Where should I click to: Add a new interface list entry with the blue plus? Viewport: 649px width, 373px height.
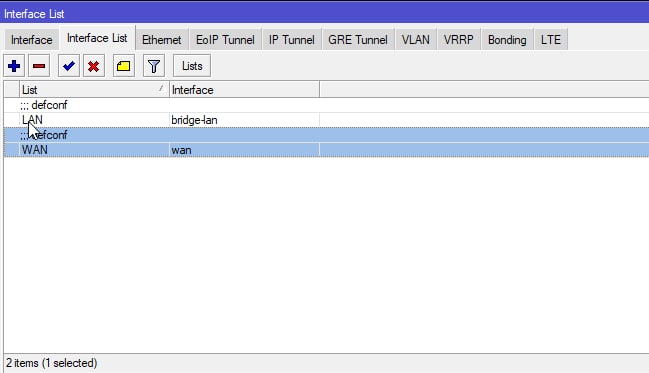[x=14, y=66]
